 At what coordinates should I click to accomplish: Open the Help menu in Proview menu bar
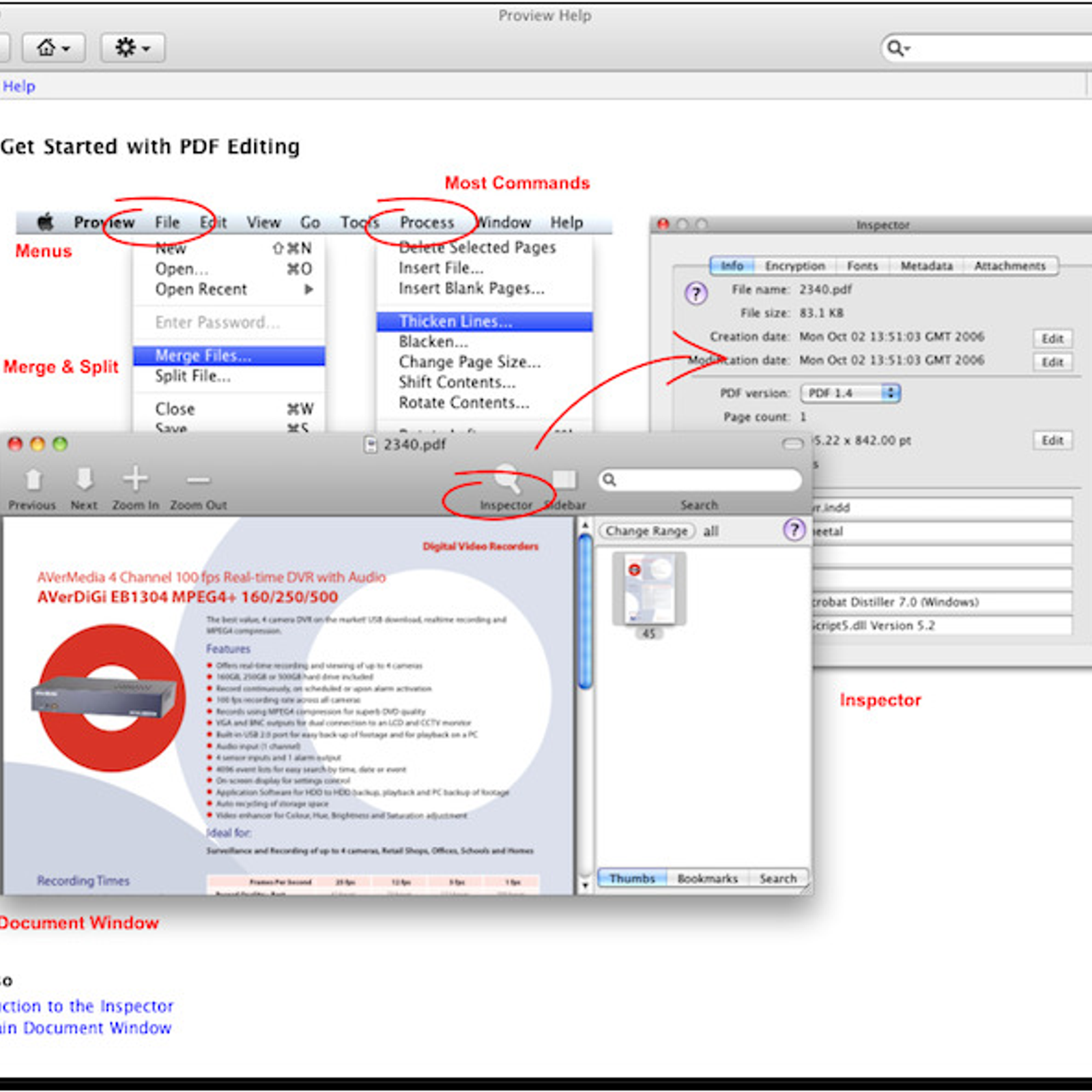[x=566, y=222]
